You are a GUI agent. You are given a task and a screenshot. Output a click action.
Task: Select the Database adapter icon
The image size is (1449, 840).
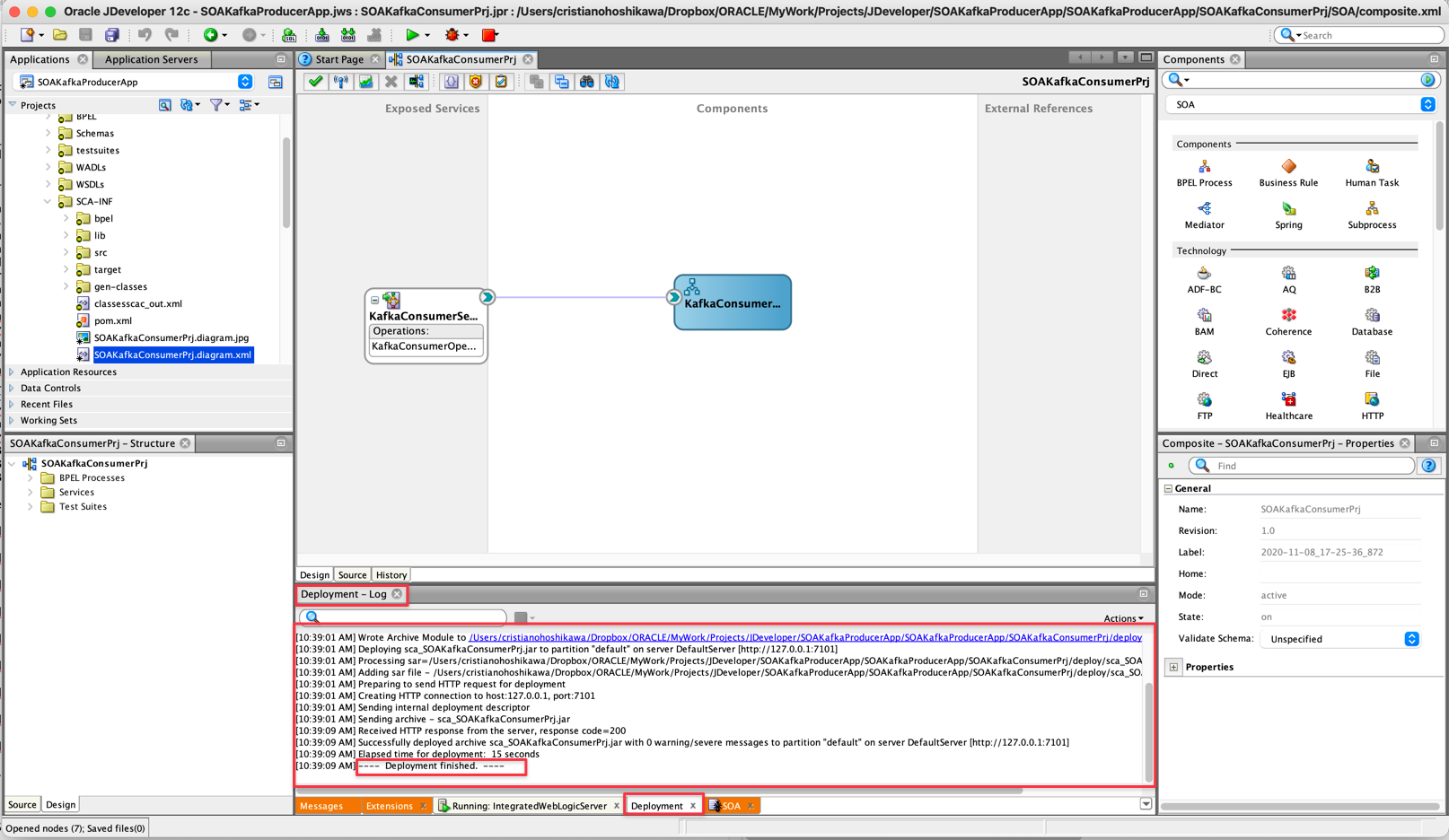[x=1372, y=316]
